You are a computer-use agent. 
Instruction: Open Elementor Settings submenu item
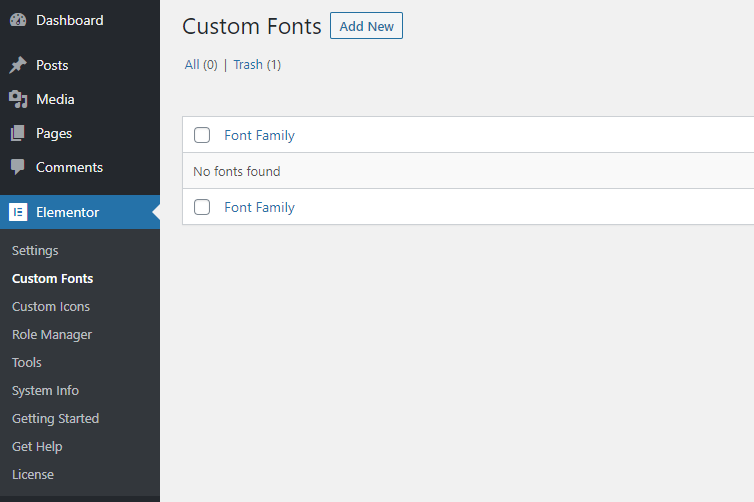tap(35, 250)
